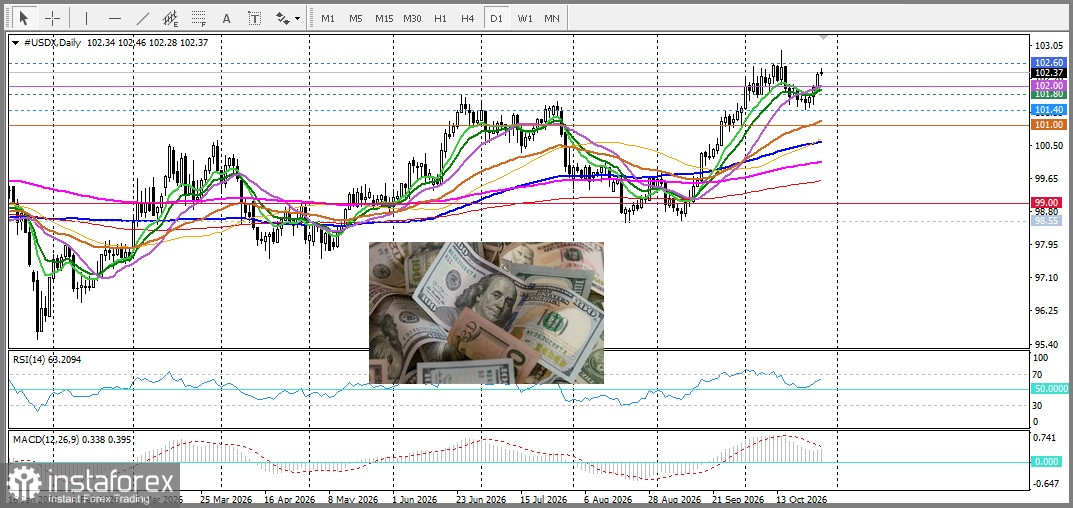
Task: Change timeframe to H4
Action: (467, 18)
